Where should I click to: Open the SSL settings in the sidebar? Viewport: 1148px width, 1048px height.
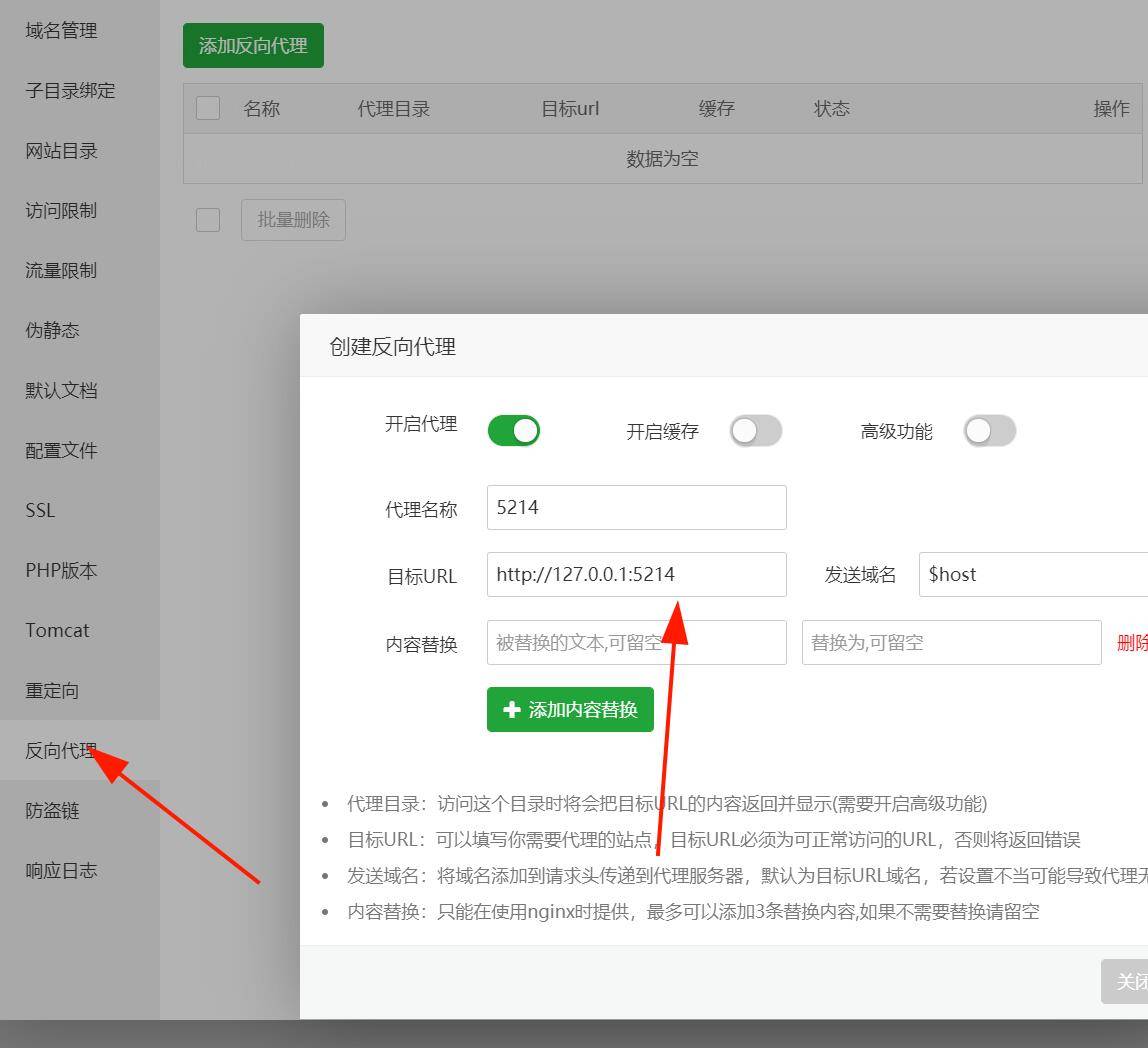[40, 510]
